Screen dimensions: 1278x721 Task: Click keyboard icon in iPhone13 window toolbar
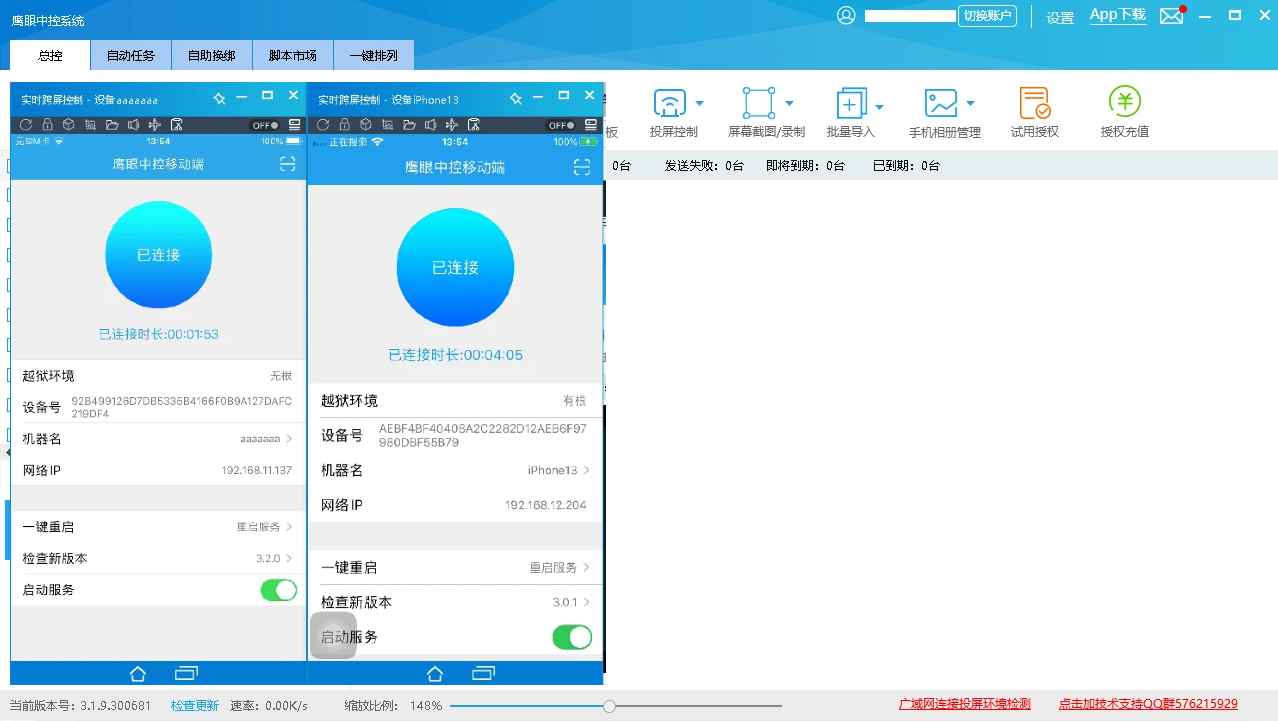591,125
